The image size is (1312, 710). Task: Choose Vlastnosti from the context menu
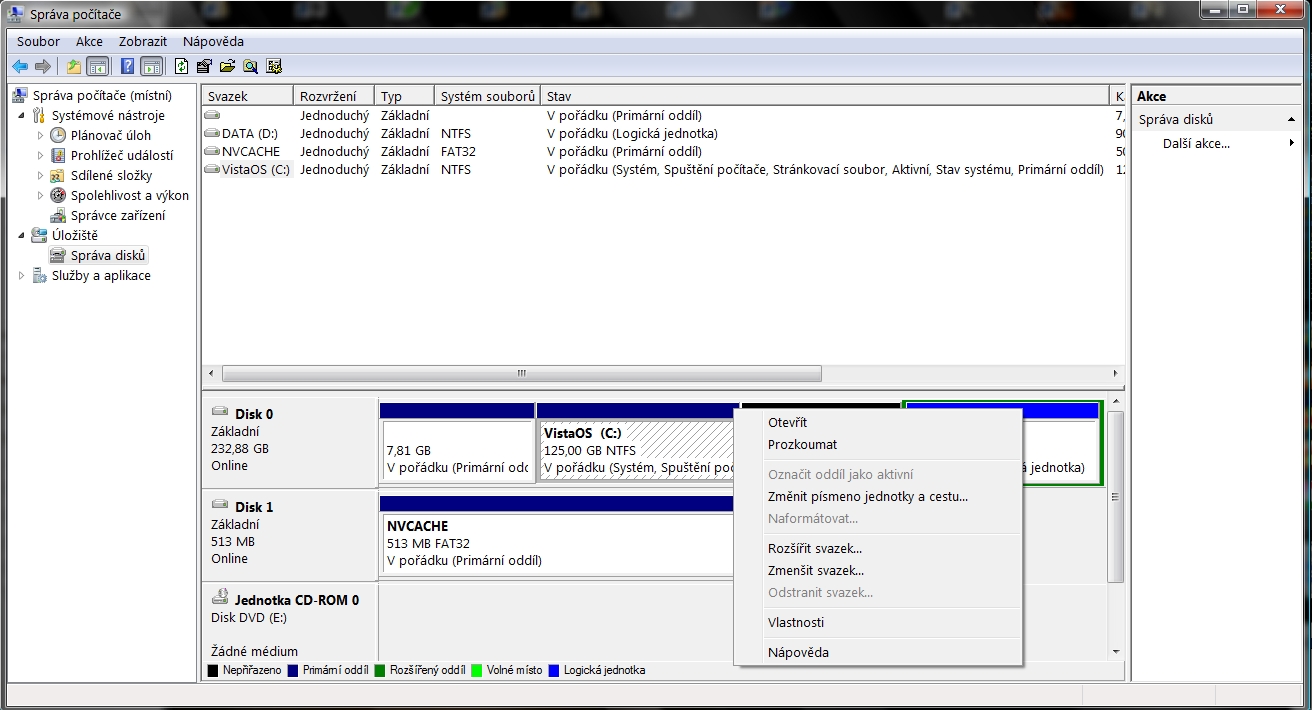point(878,622)
